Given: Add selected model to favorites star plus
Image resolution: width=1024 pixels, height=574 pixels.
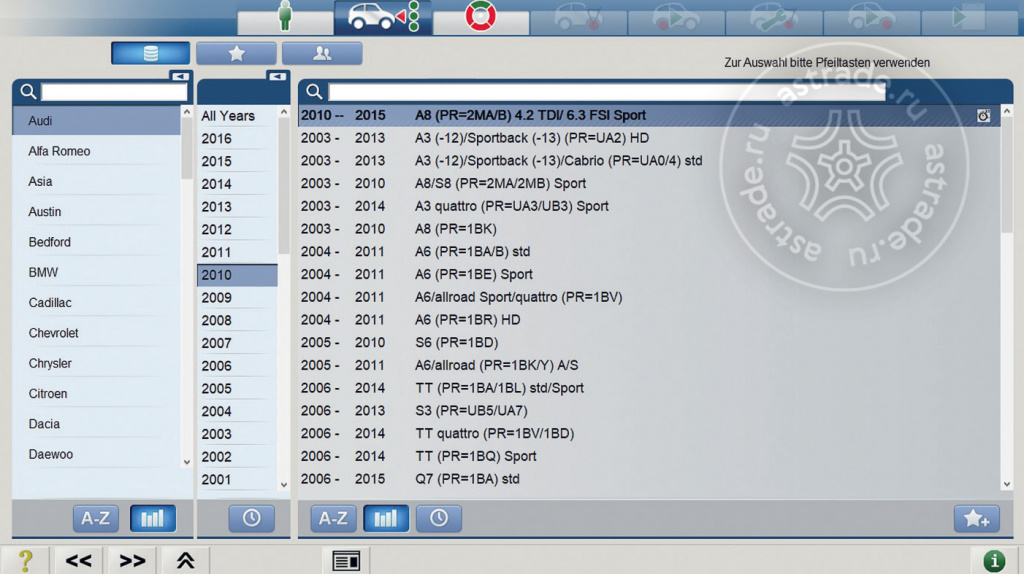Looking at the screenshot, I should click(x=977, y=518).
